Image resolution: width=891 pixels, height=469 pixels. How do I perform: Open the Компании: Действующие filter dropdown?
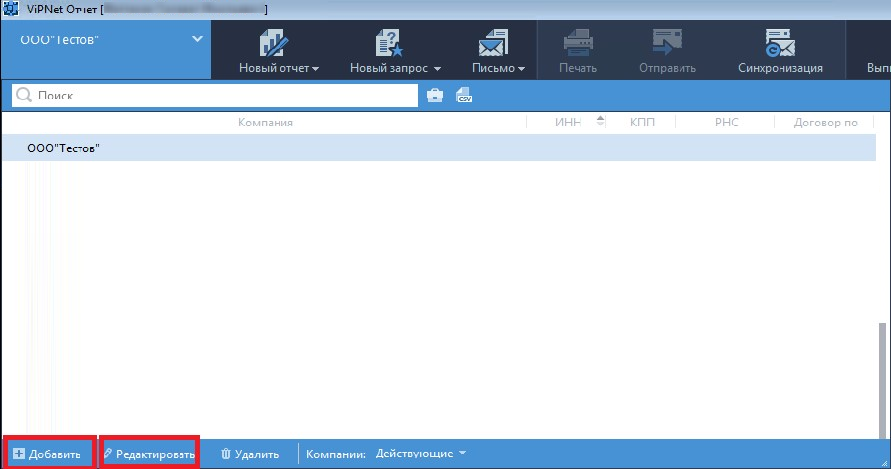[x=420, y=453]
